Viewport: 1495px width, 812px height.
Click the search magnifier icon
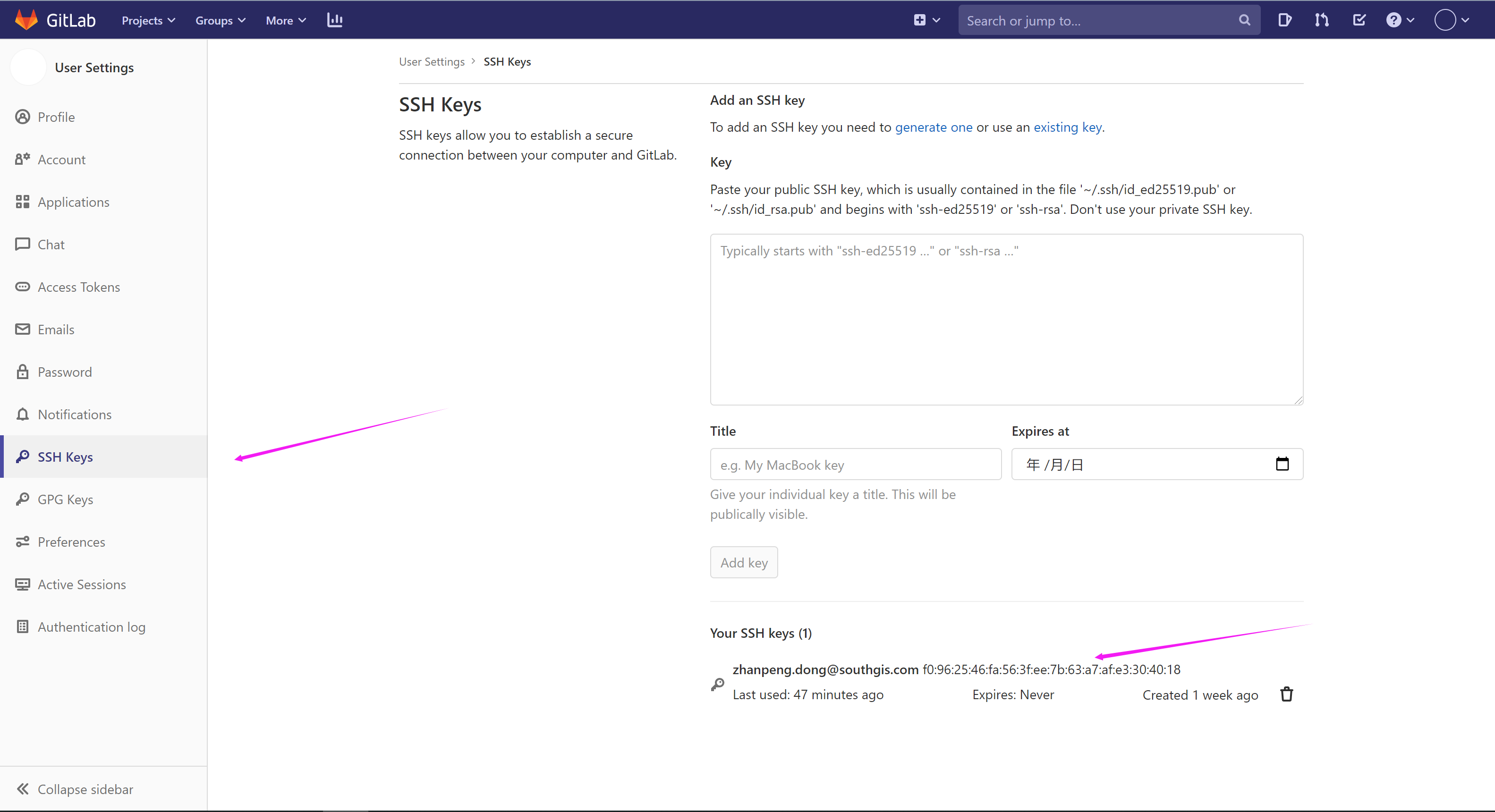[1244, 20]
